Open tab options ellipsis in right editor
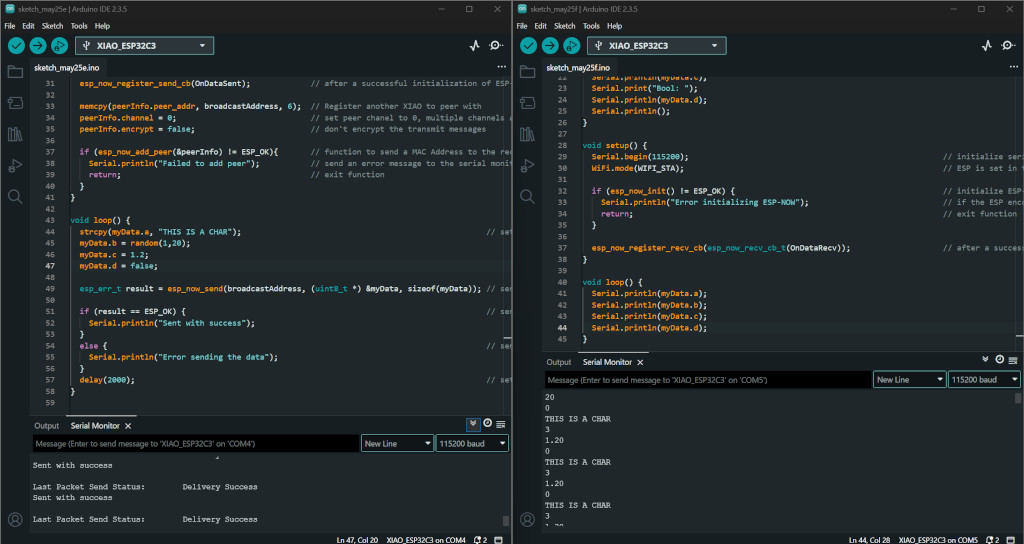The width and height of the screenshot is (1024, 544). click(x=1014, y=67)
